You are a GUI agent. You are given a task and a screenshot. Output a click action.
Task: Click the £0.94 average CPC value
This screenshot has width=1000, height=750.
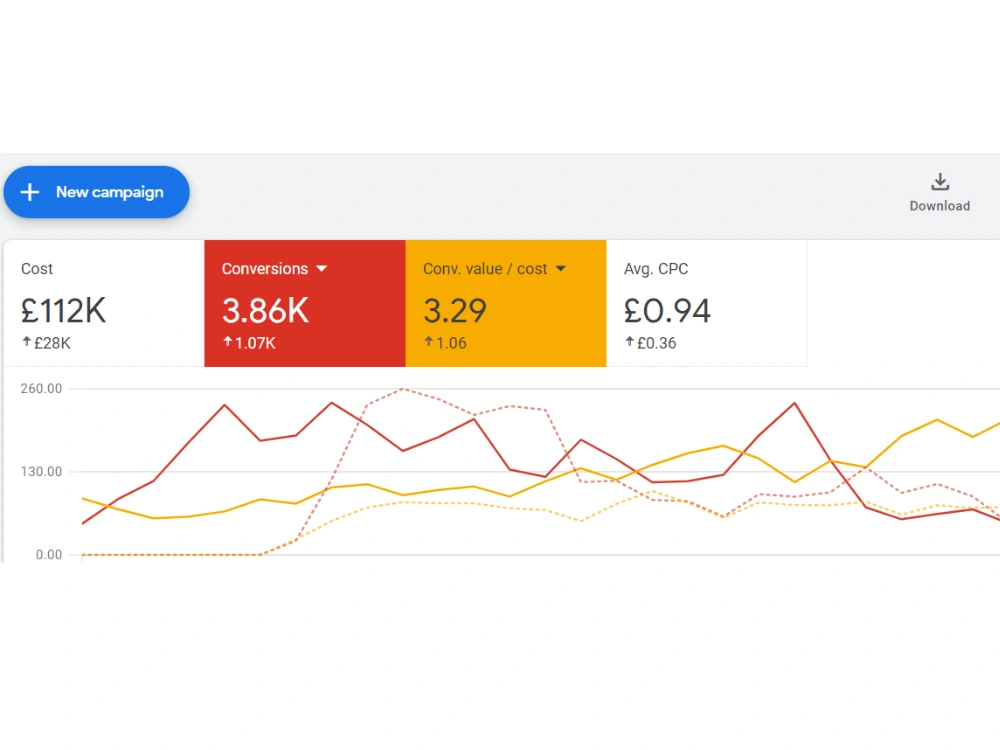(x=667, y=311)
